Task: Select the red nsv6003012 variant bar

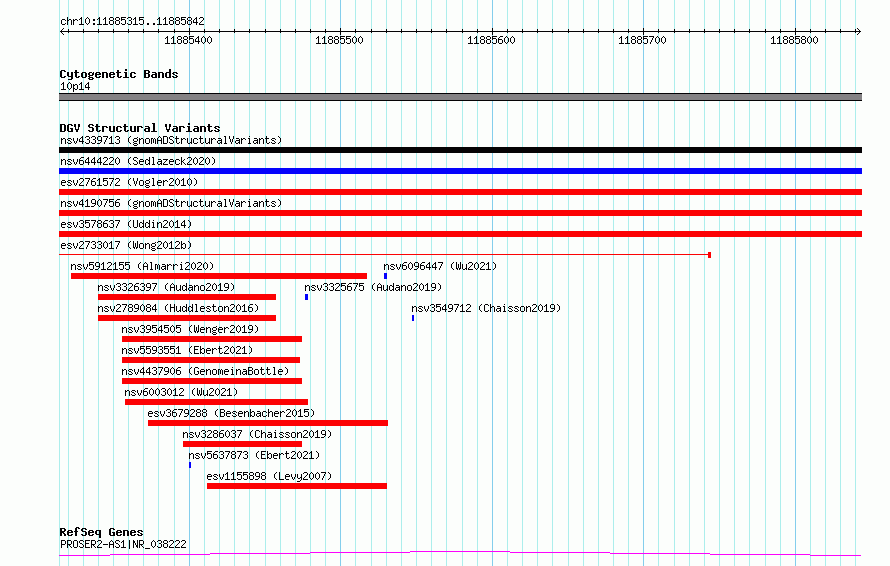Action: tap(216, 402)
